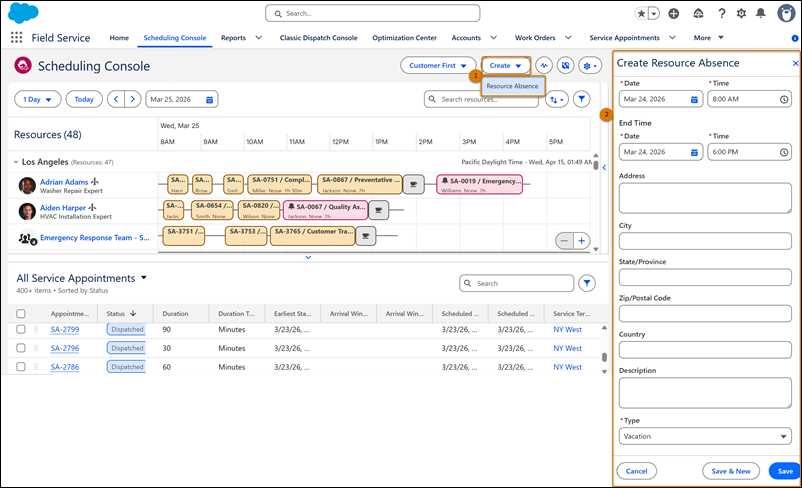This screenshot has width=802, height=488.
Task: Collapse the Los Angeles territory group
Action: [x=16, y=162]
